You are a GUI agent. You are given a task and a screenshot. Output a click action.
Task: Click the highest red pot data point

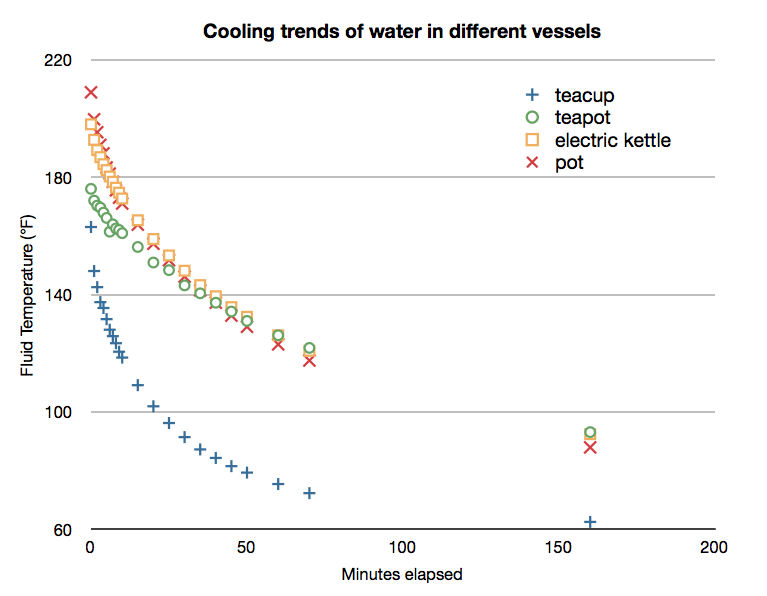pyautogui.click(x=91, y=92)
